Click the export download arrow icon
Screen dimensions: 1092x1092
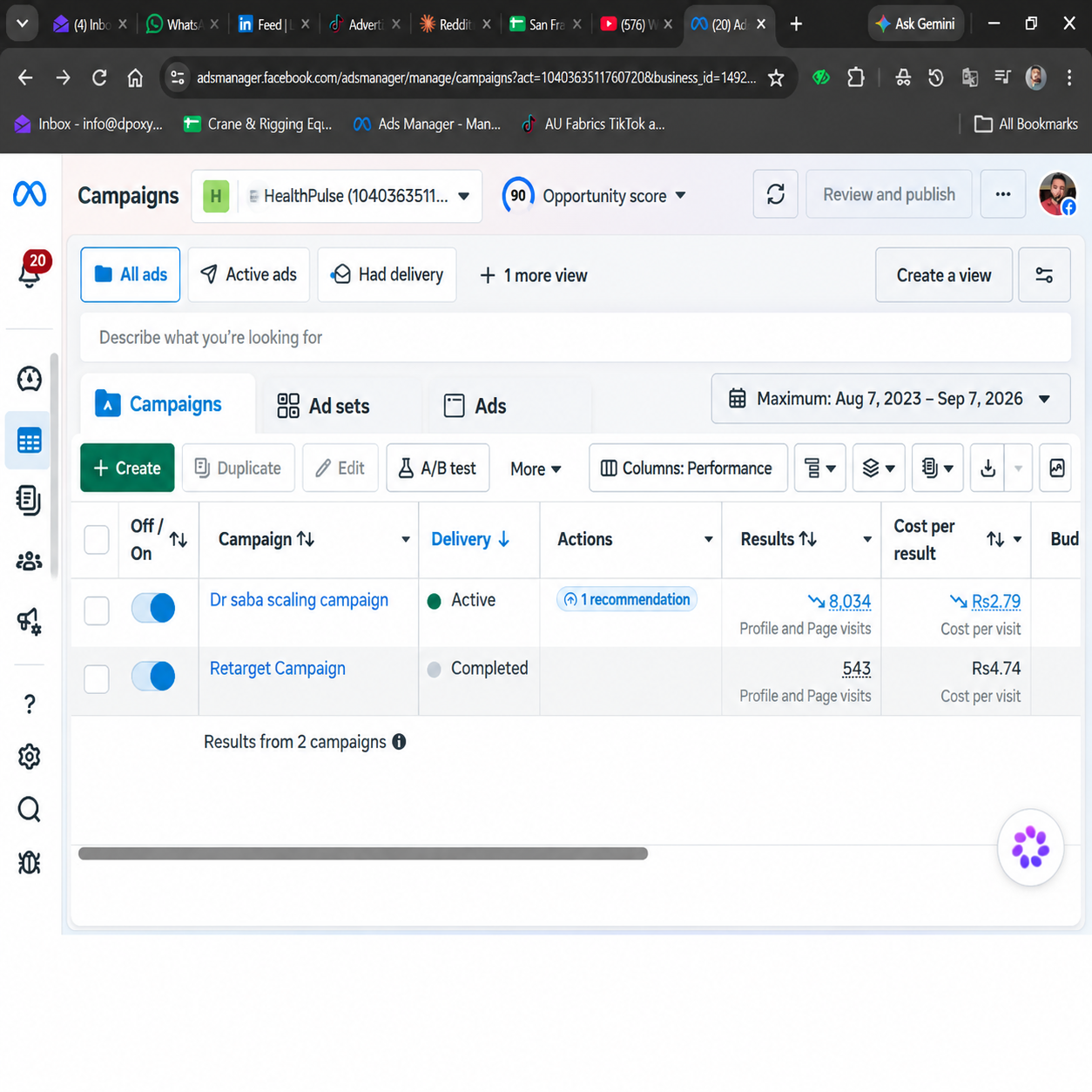[988, 468]
